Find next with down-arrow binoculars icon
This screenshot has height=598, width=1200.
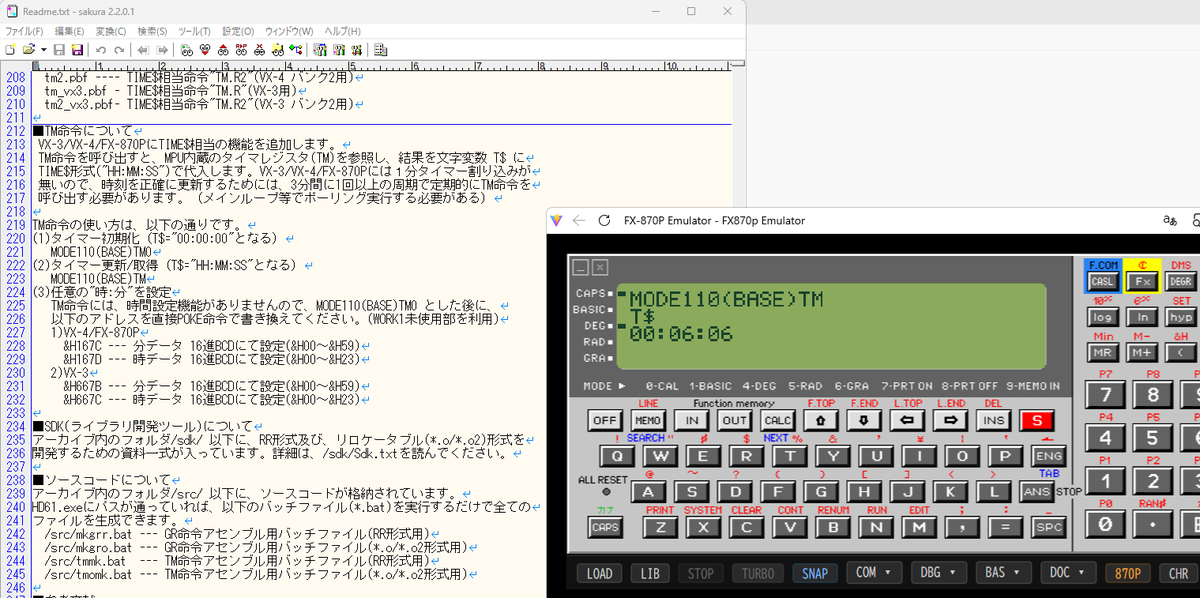click(x=205, y=49)
